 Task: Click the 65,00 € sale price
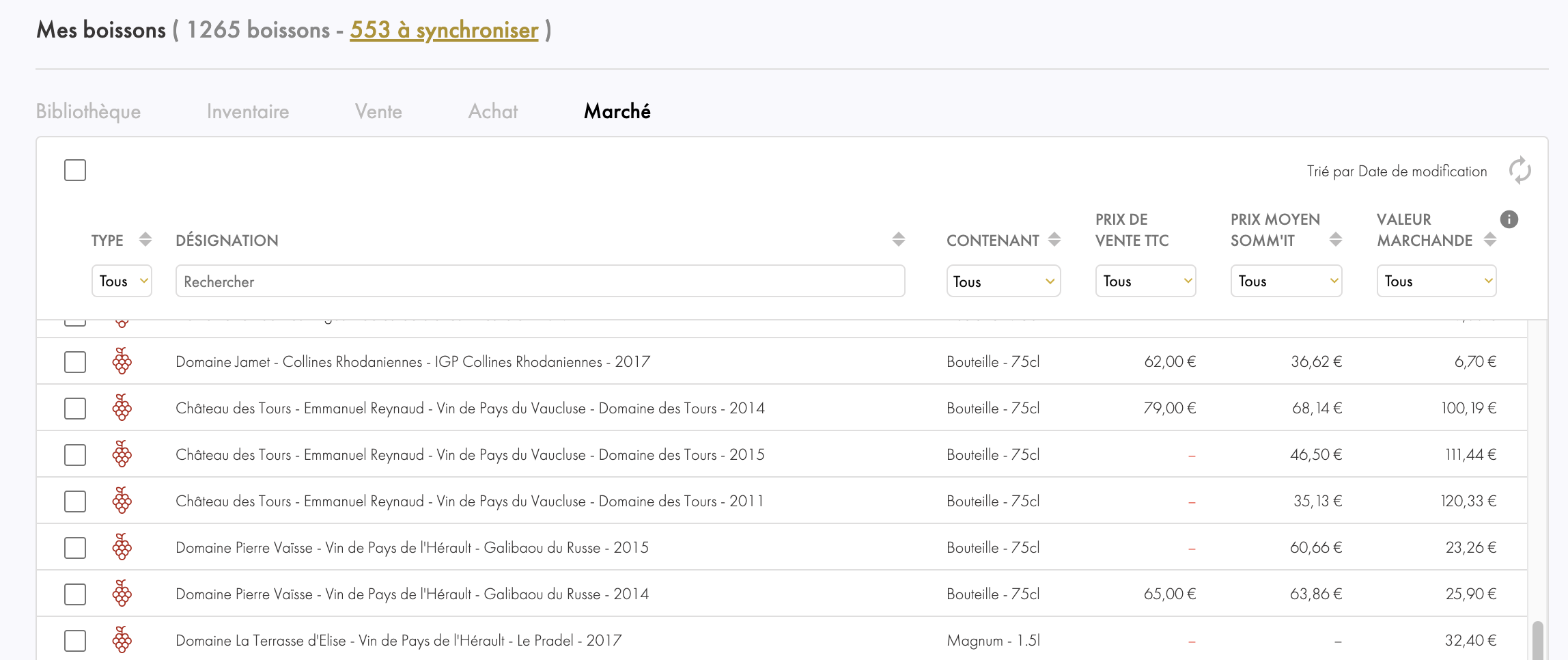tap(1170, 594)
